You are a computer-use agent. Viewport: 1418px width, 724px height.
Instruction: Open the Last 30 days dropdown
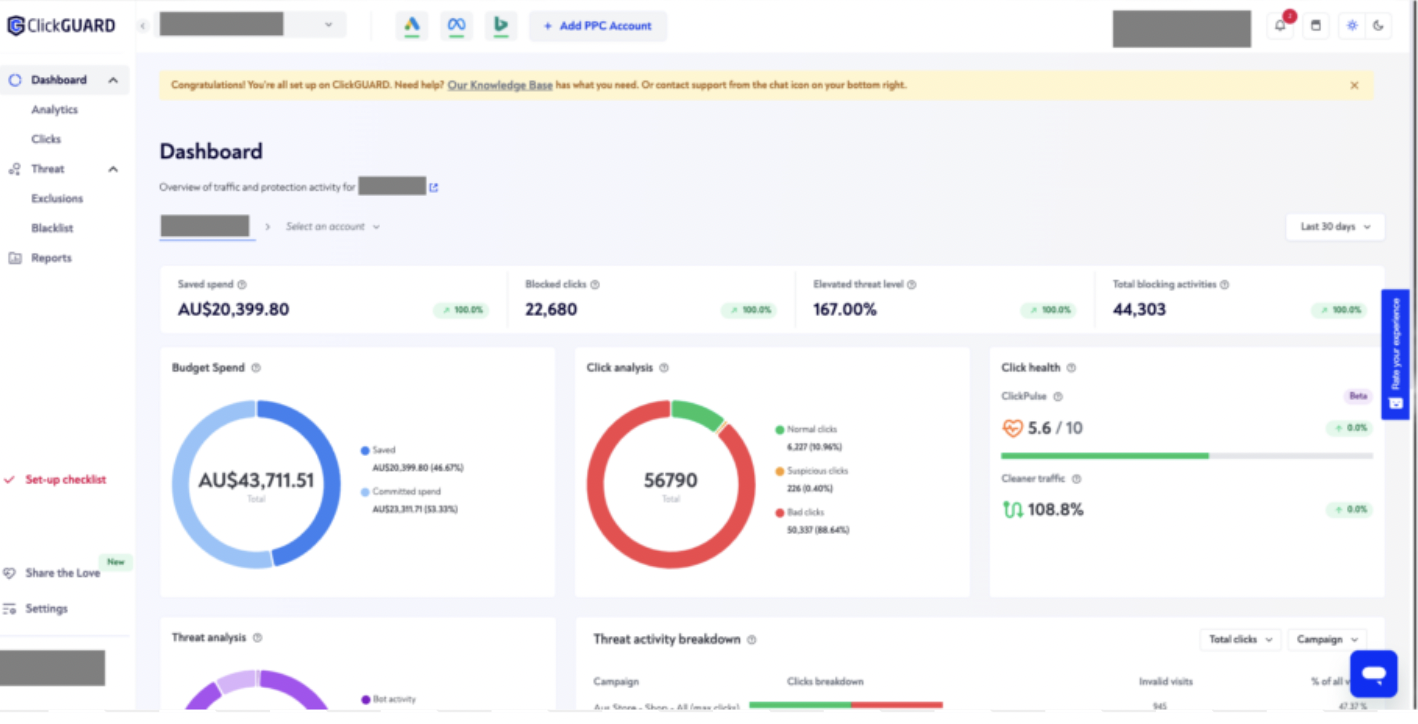click(x=1334, y=227)
